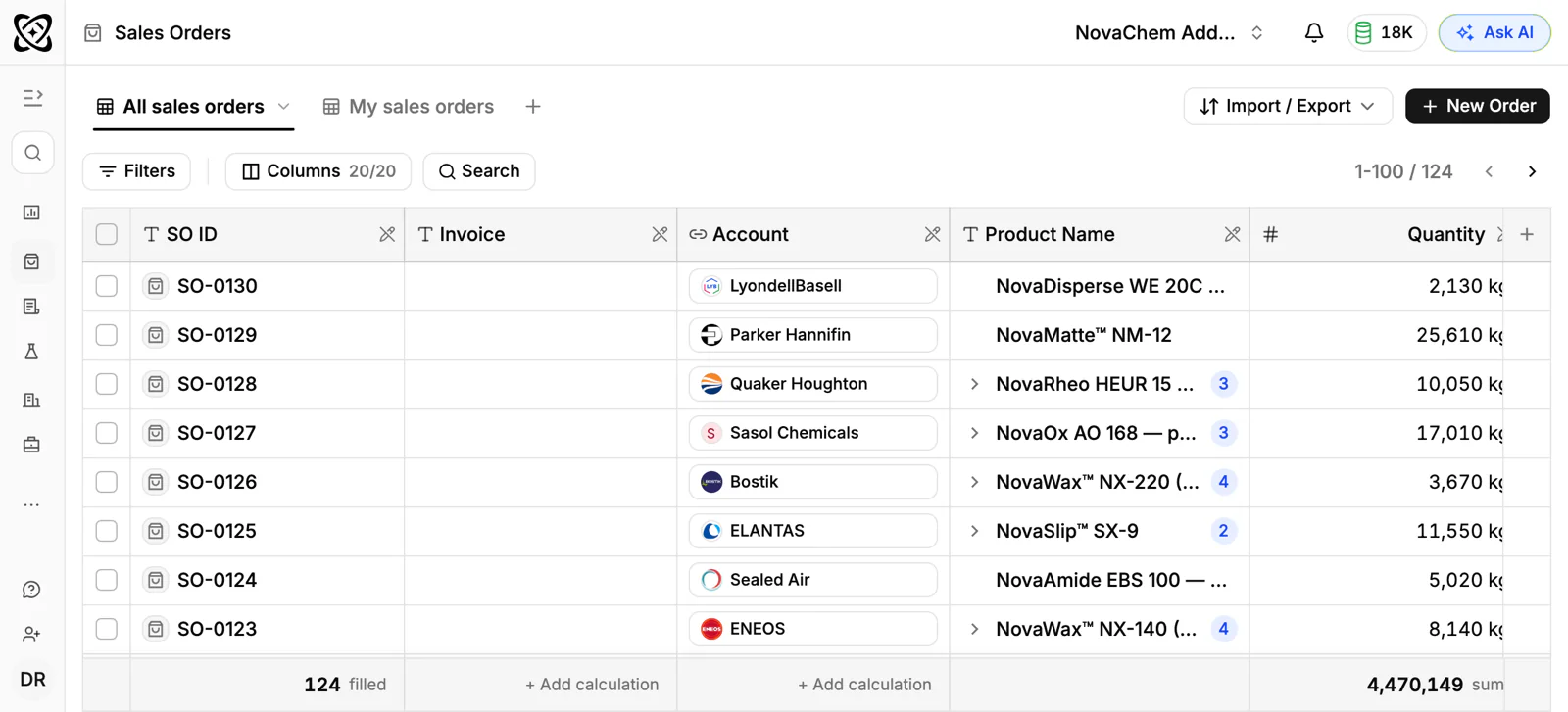1568x712 pixels.
Task: Open the SO-0130 record icon
Action: (x=156, y=286)
